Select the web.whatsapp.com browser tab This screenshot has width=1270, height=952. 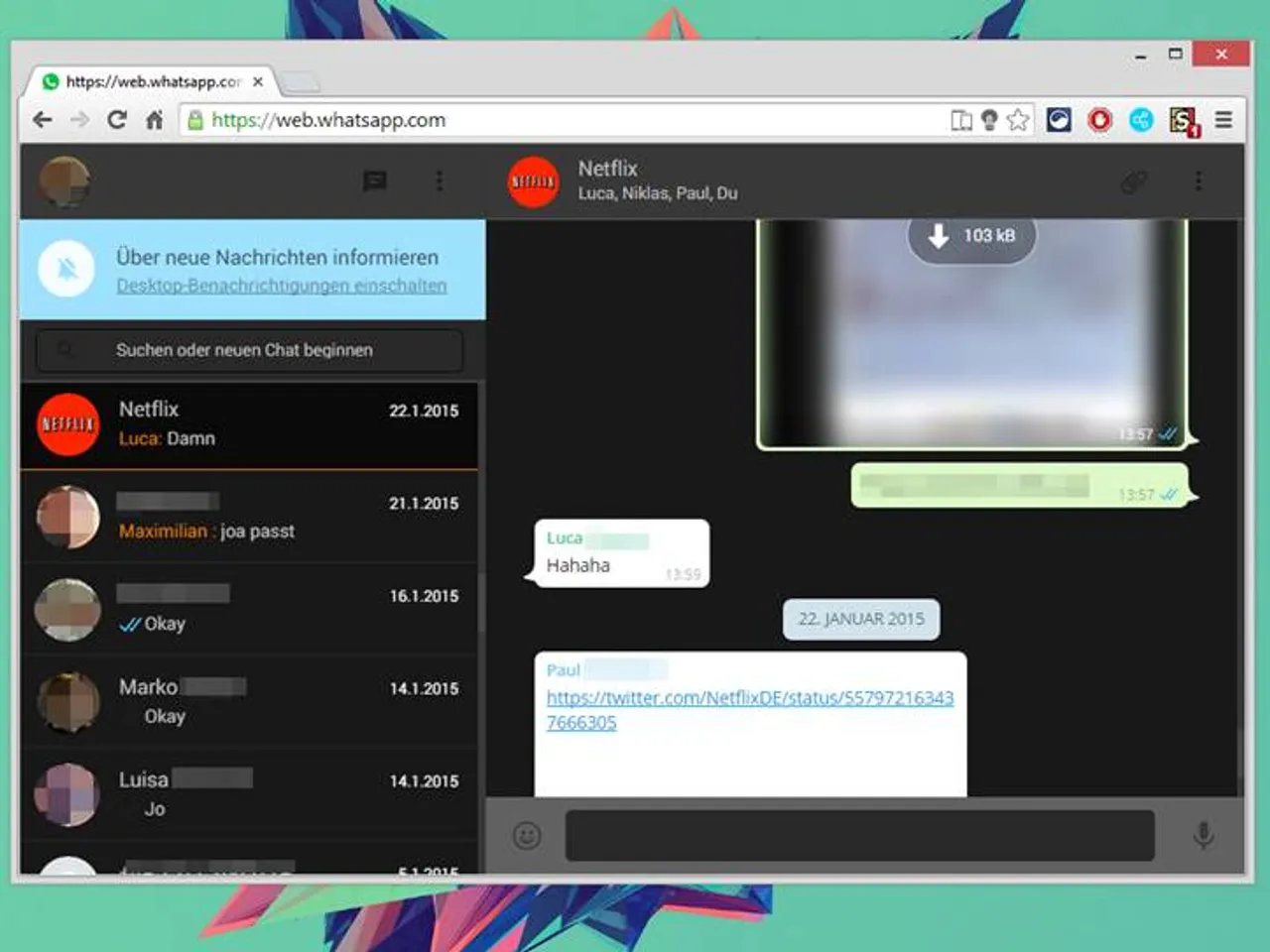149,81
